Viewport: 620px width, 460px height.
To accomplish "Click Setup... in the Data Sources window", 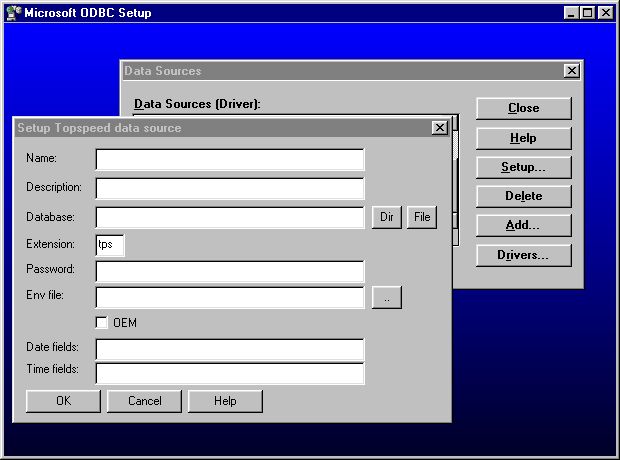I will (x=524, y=167).
